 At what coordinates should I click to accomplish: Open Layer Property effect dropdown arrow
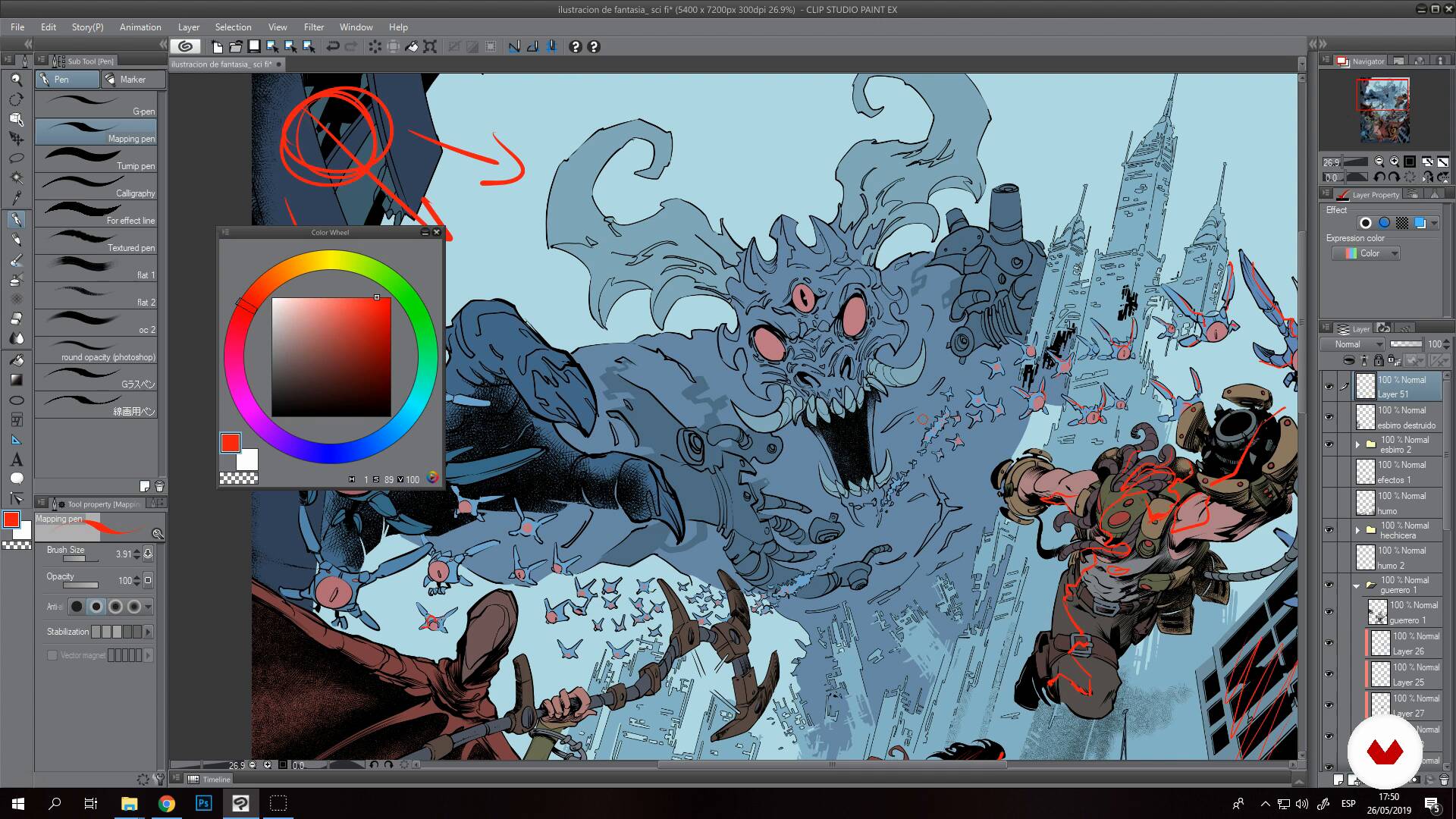[x=1435, y=223]
